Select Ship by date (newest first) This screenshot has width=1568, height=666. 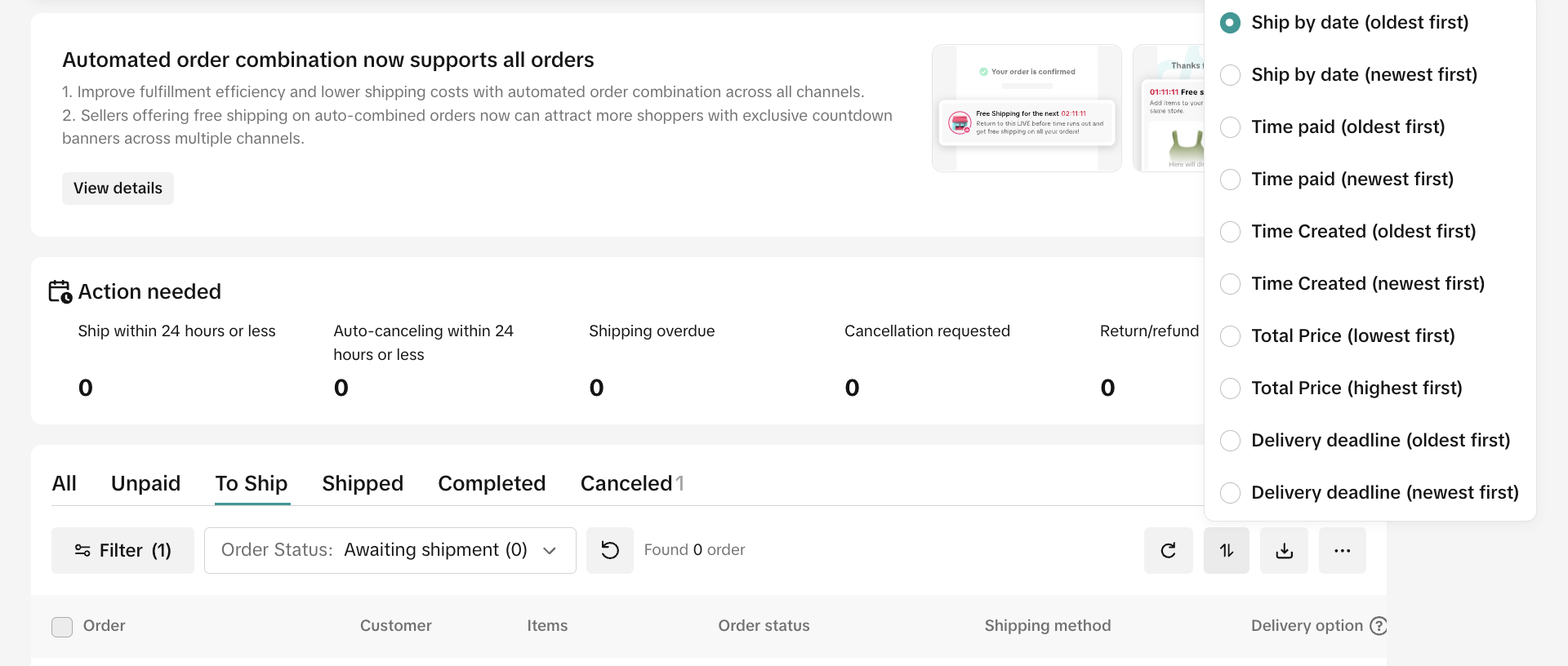[1230, 75]
